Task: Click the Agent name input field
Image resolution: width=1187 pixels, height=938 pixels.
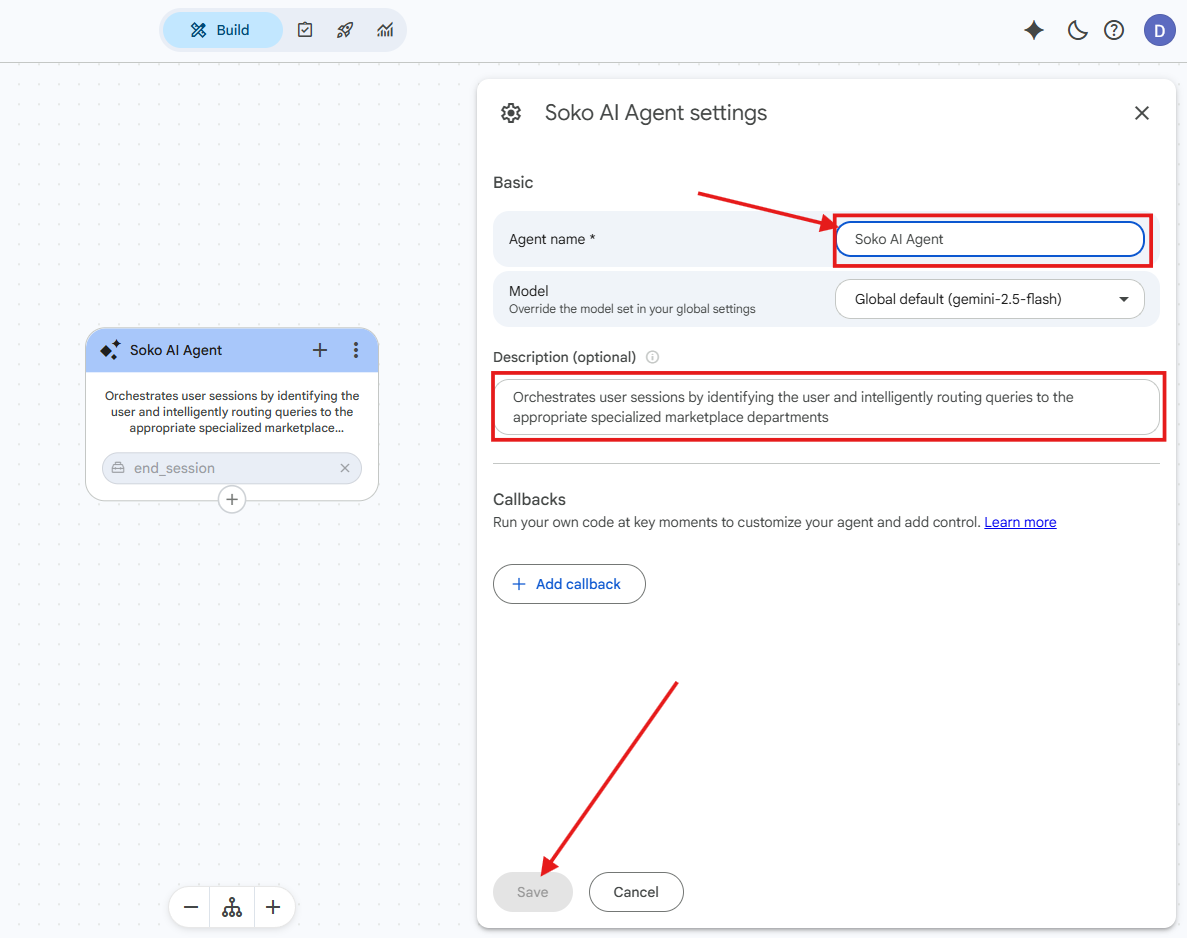Action: point(989,239)
